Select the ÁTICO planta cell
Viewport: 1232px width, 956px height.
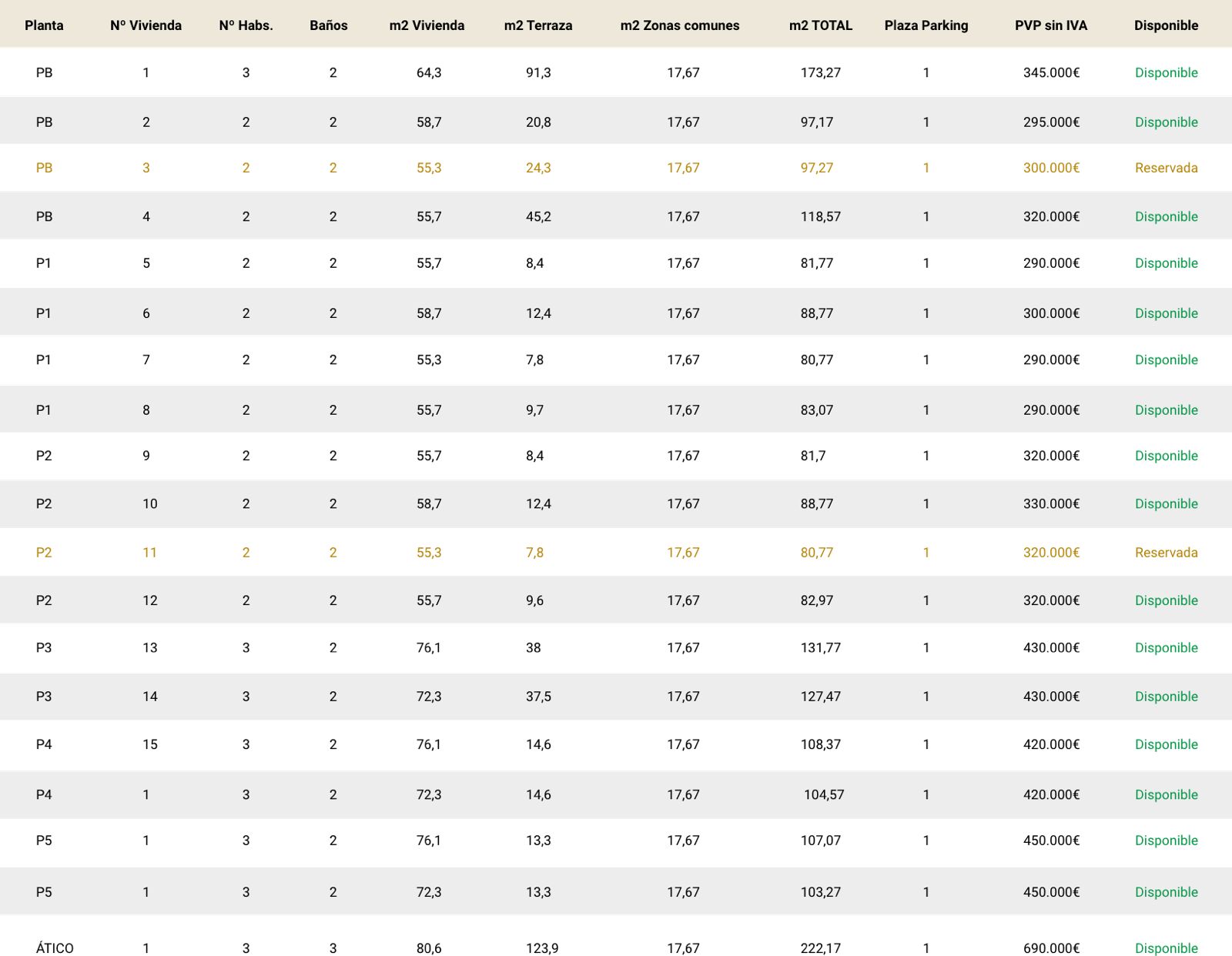pos(55,948)
